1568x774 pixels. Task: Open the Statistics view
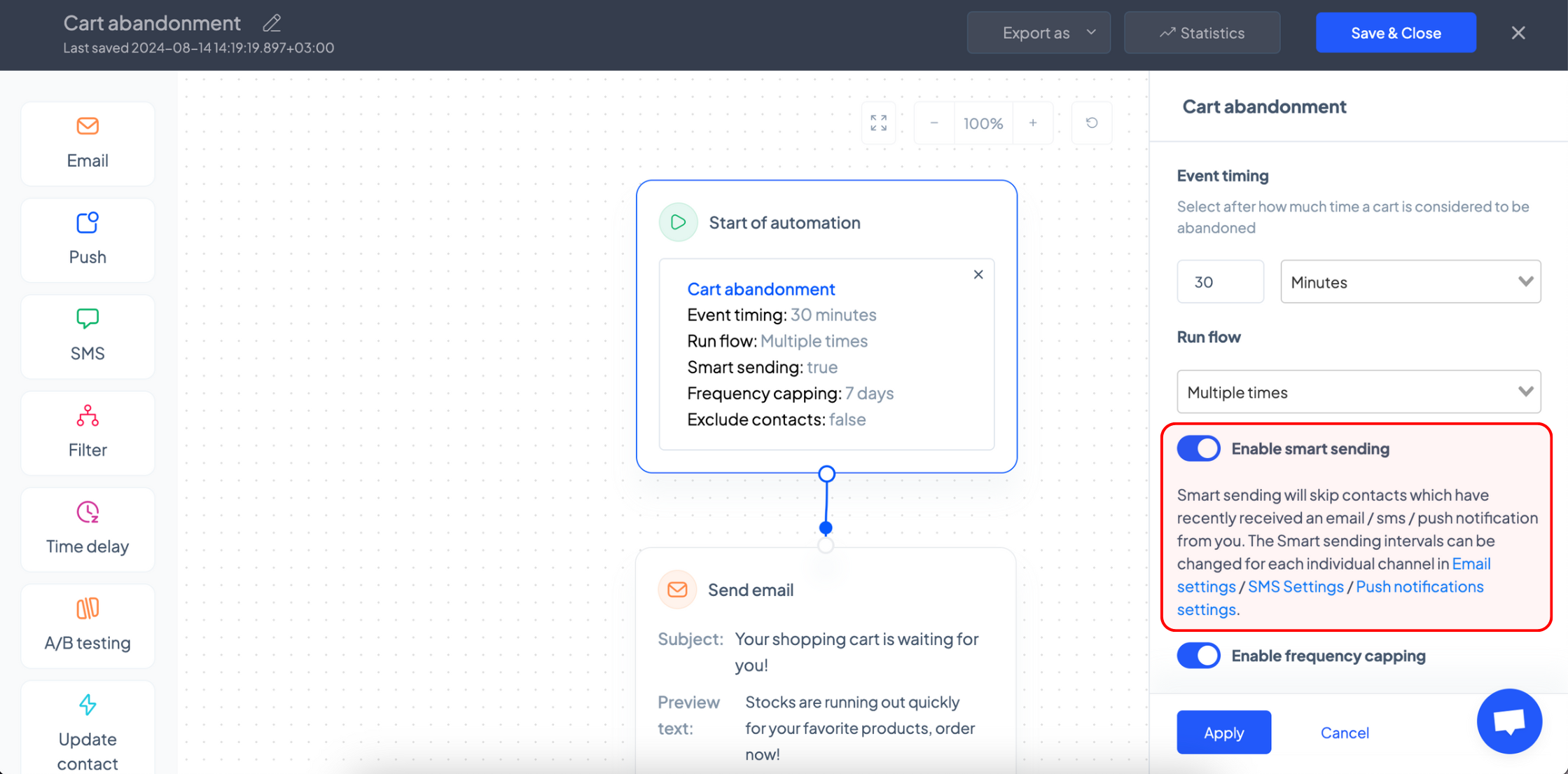click(1202, 33)
